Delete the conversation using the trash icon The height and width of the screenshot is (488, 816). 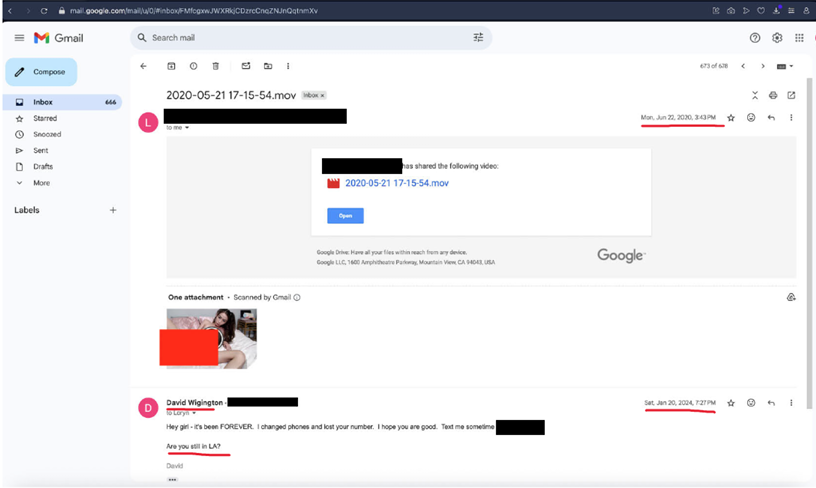[x=215, y=66]
